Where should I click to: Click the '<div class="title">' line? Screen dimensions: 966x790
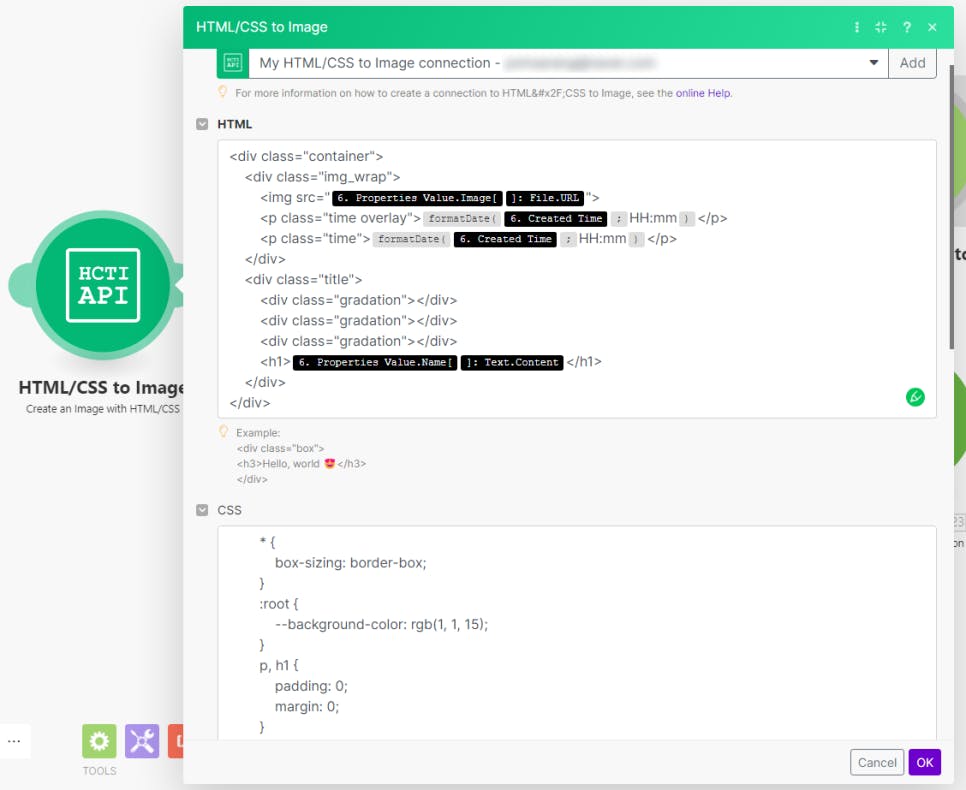303,280
